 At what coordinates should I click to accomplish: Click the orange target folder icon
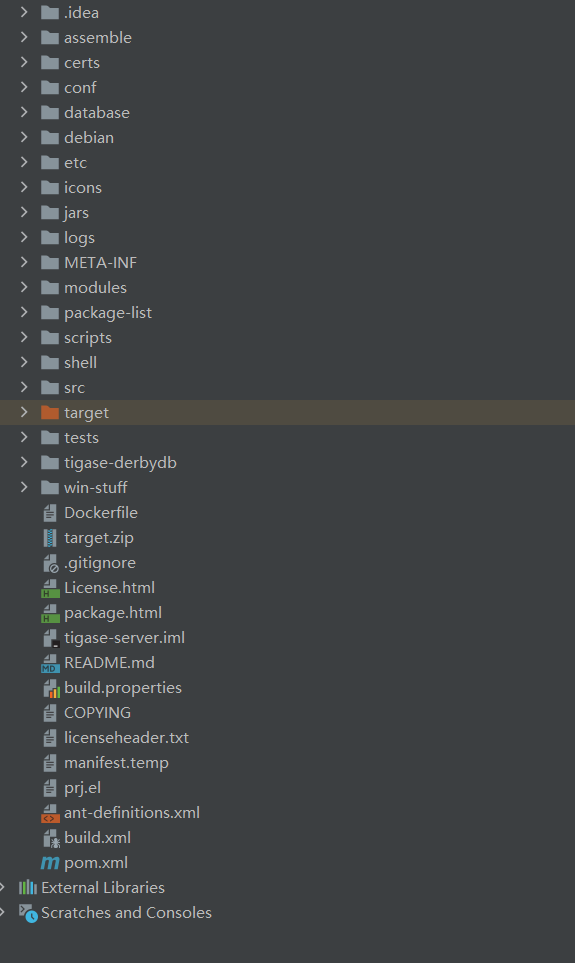[x=50, y=413]
